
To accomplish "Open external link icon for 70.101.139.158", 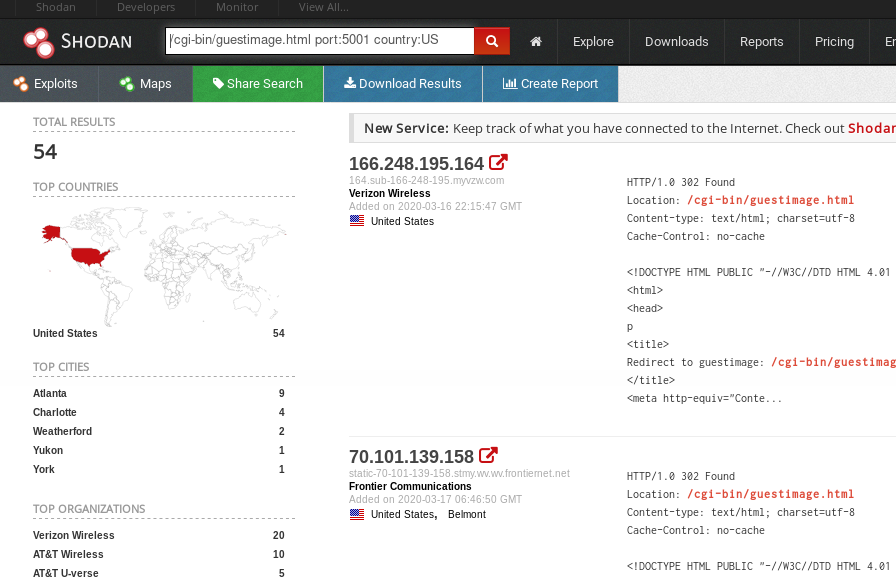I will point(488,455).
